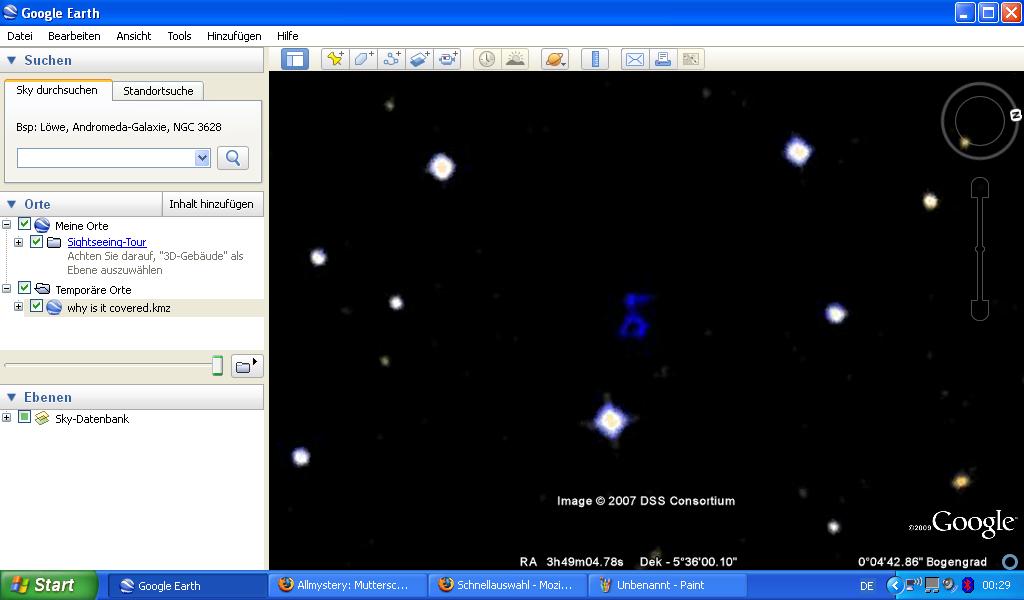Click inside the sky search input field
Viewport: 1024px width, 600px height.
[106, 158]
